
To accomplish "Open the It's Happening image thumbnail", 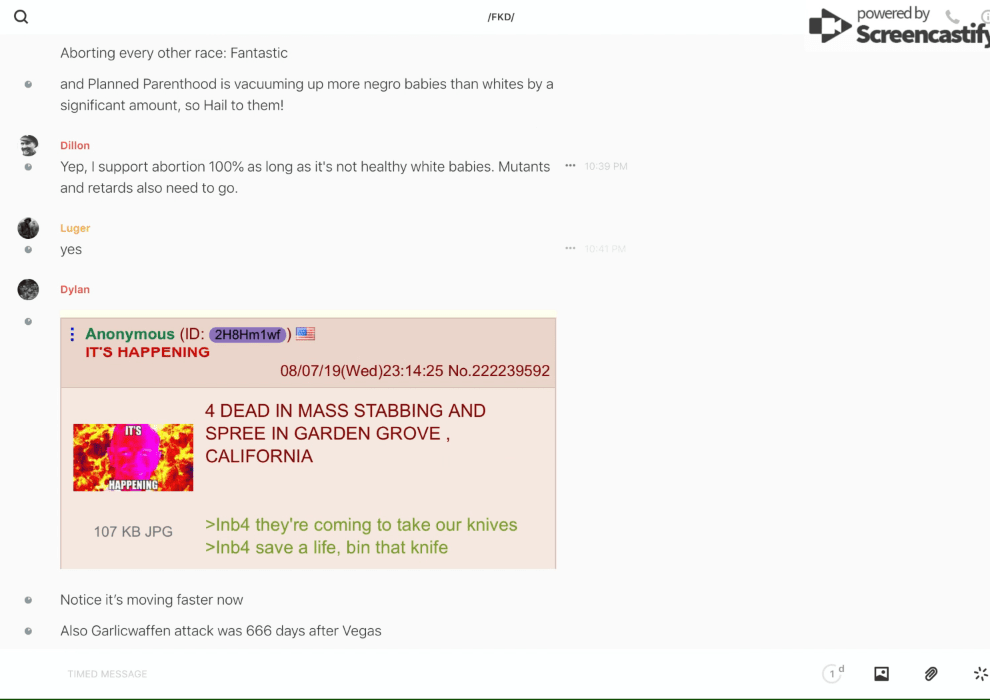I will (133, 457).
